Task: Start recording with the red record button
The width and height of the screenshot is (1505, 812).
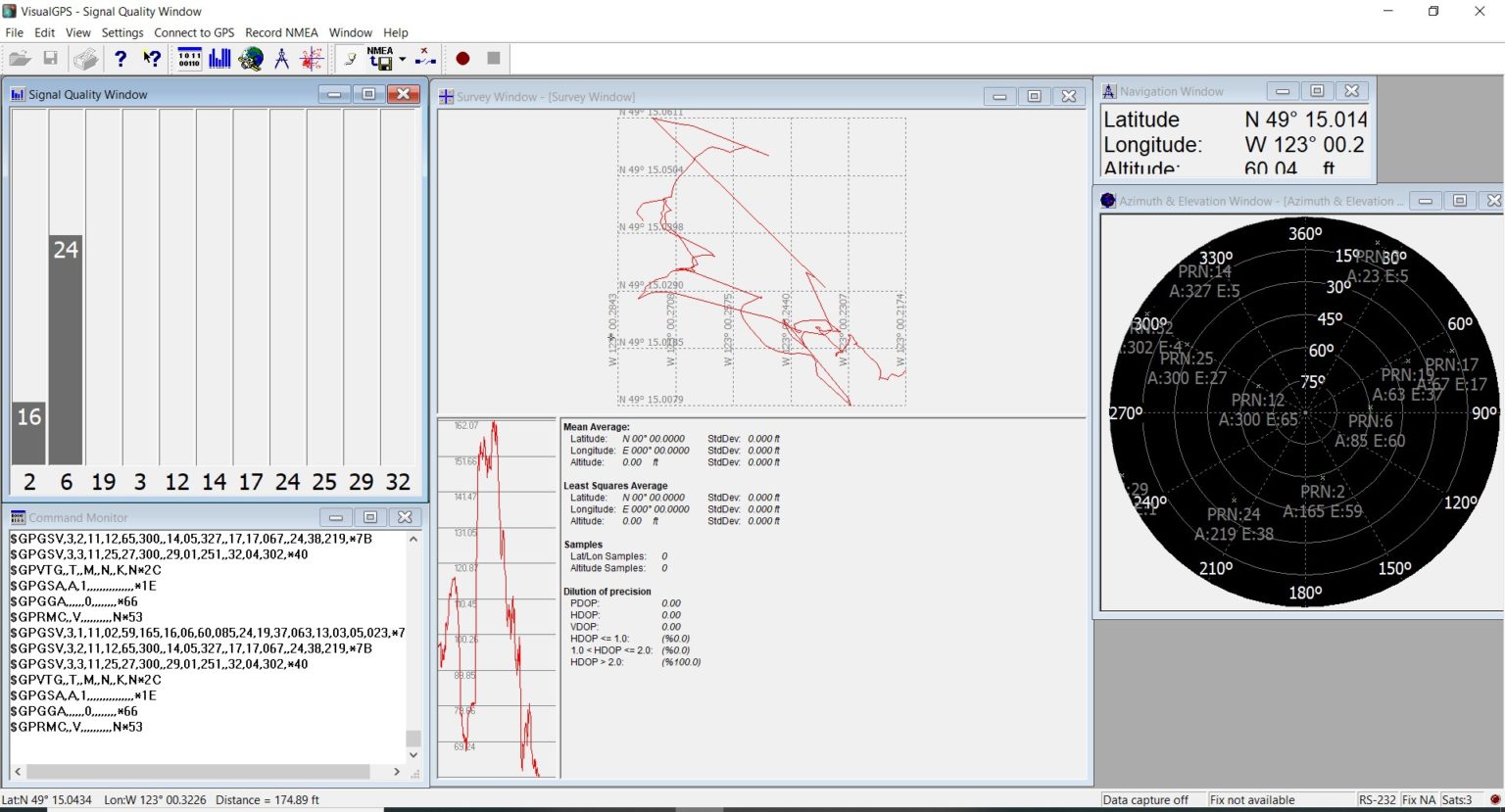Action: click(x=462, y=59)
